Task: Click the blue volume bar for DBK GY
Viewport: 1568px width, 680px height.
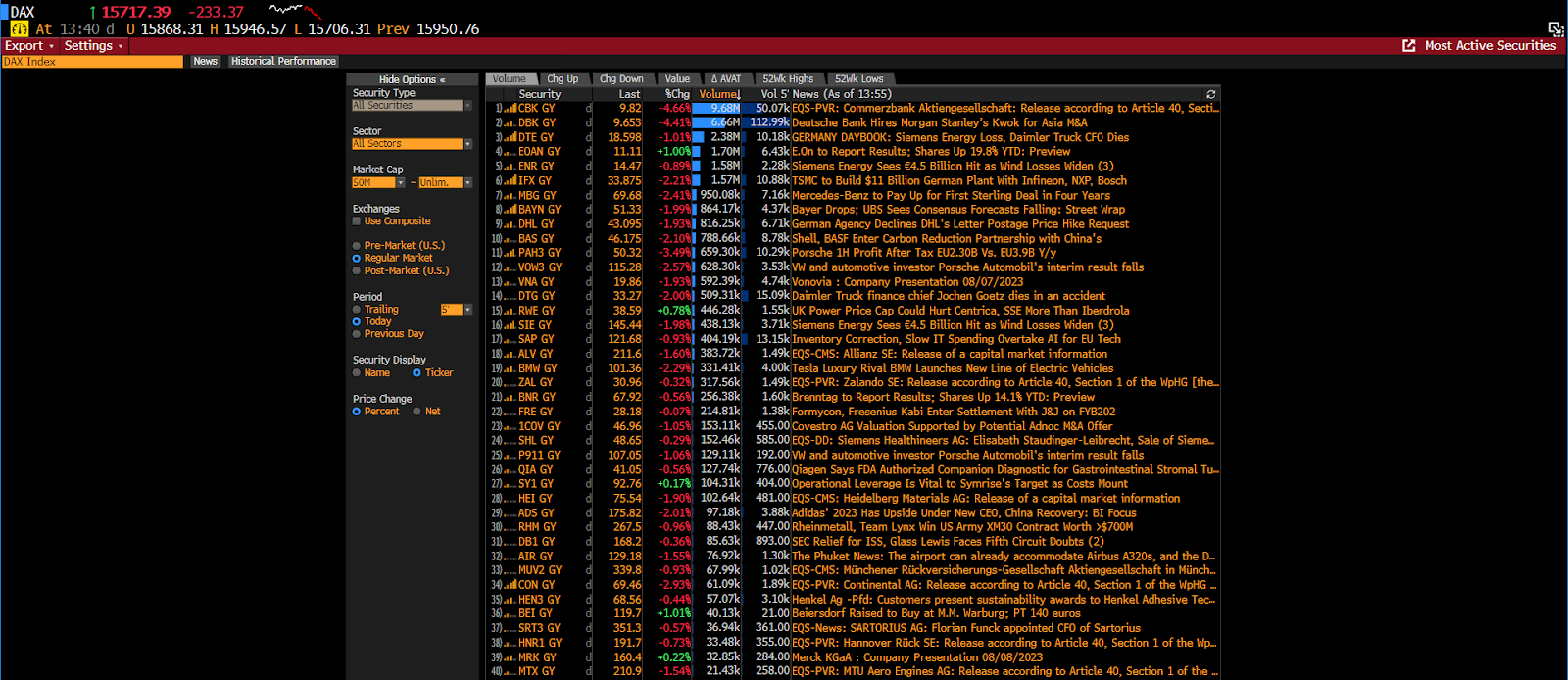Action: (710, 123)
